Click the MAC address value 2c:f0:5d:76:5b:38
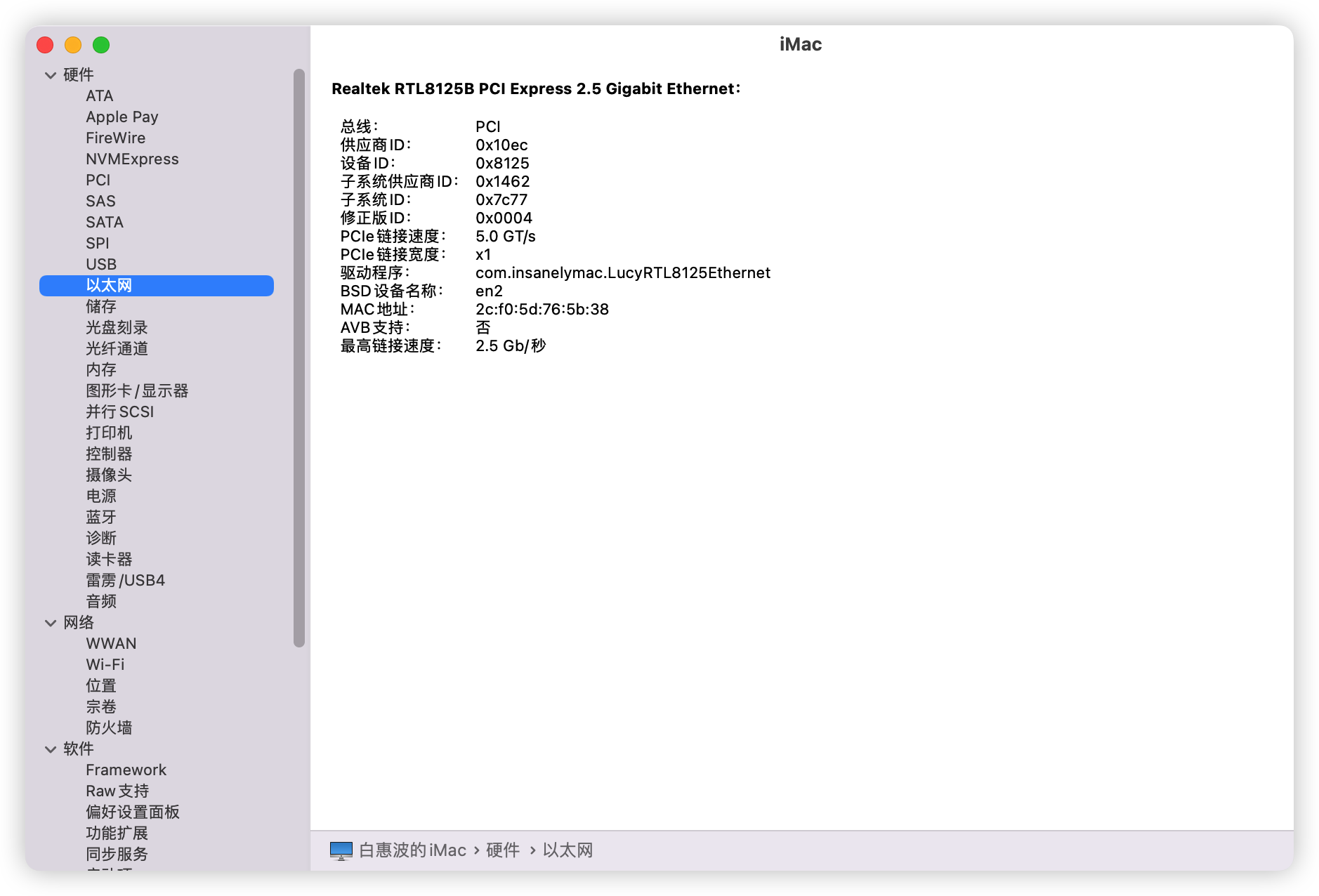Screen dimensions: 1319x896 [542, 310]
